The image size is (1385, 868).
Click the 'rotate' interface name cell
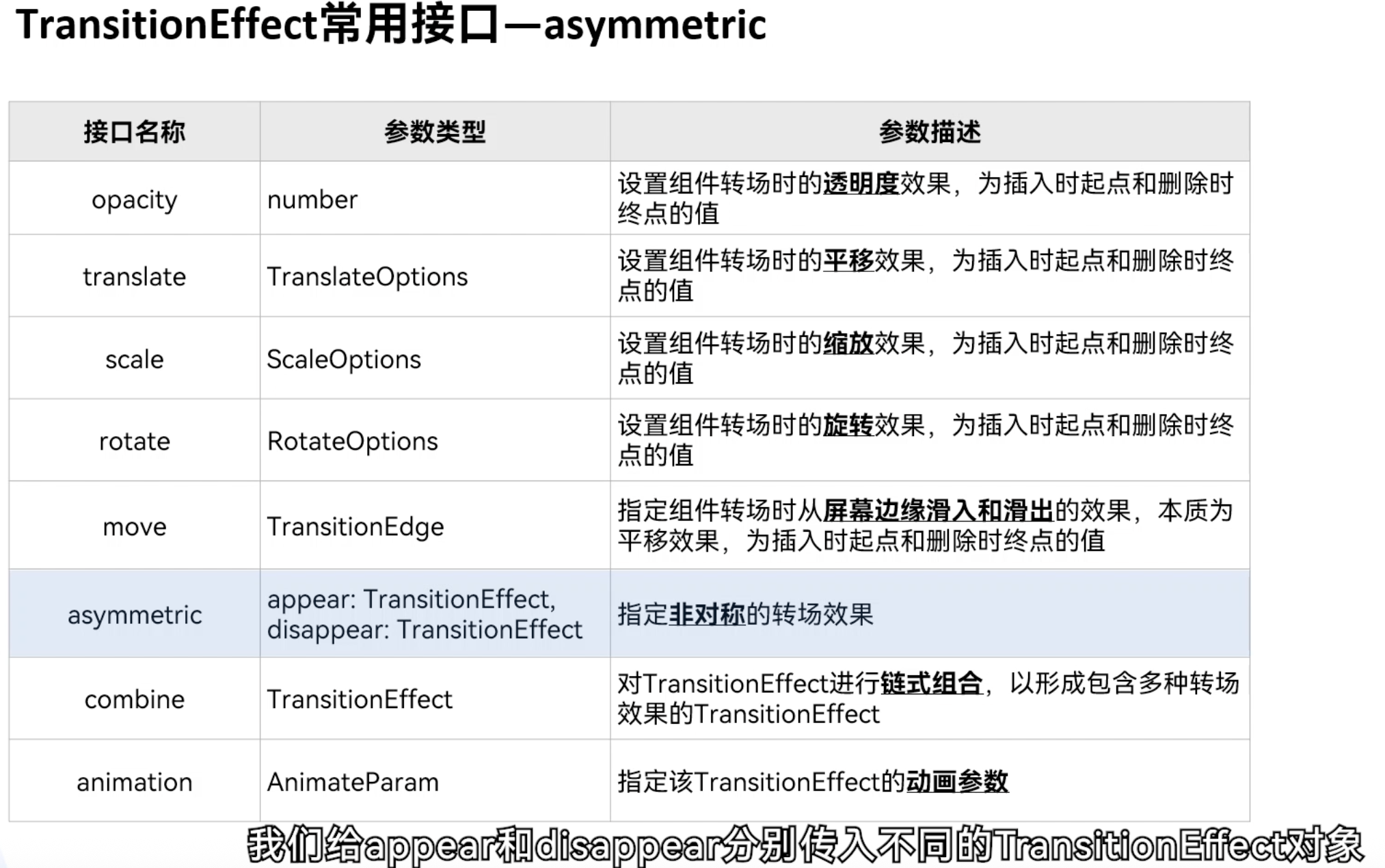134,442
